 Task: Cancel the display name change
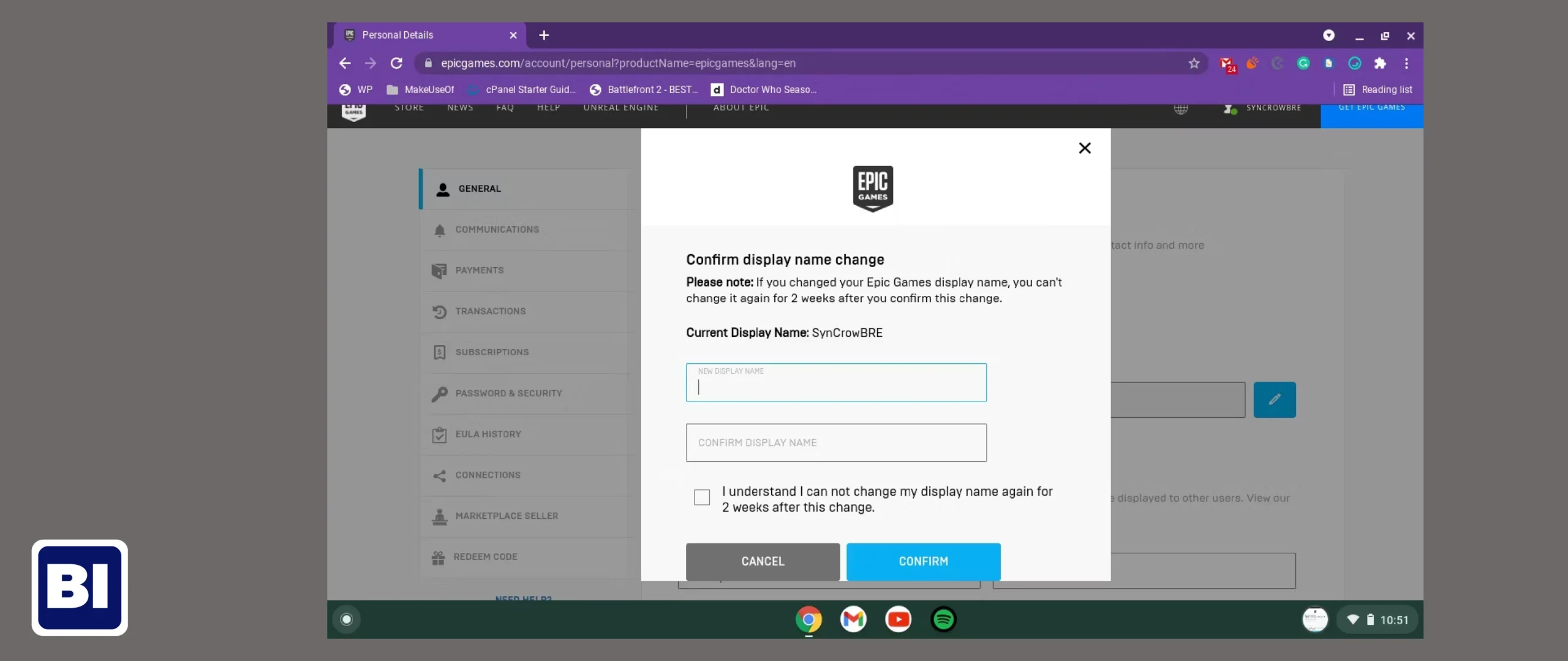tap(763, 561)
